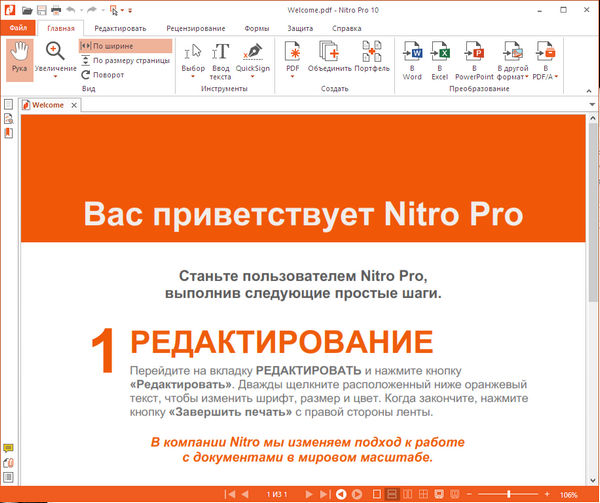Screen dimensions: 600x503
Task: Collapse the ribbon with the chevron
Action: [589, 91]
